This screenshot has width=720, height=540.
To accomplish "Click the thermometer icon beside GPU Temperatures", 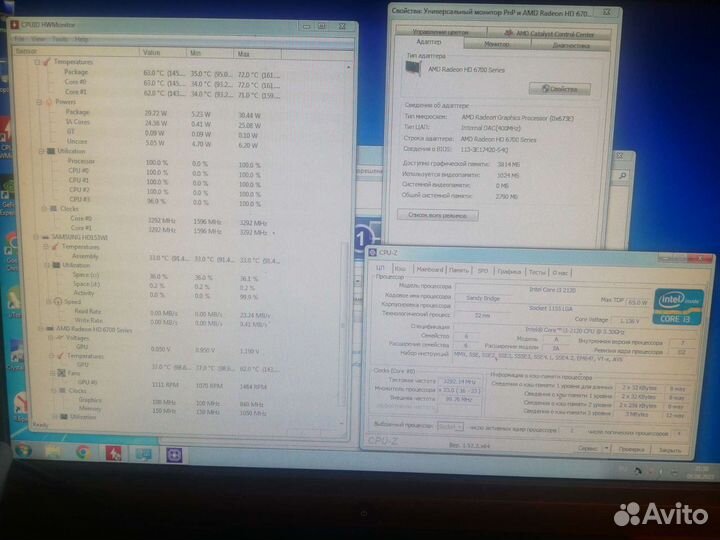I will [x=61, y=356].
